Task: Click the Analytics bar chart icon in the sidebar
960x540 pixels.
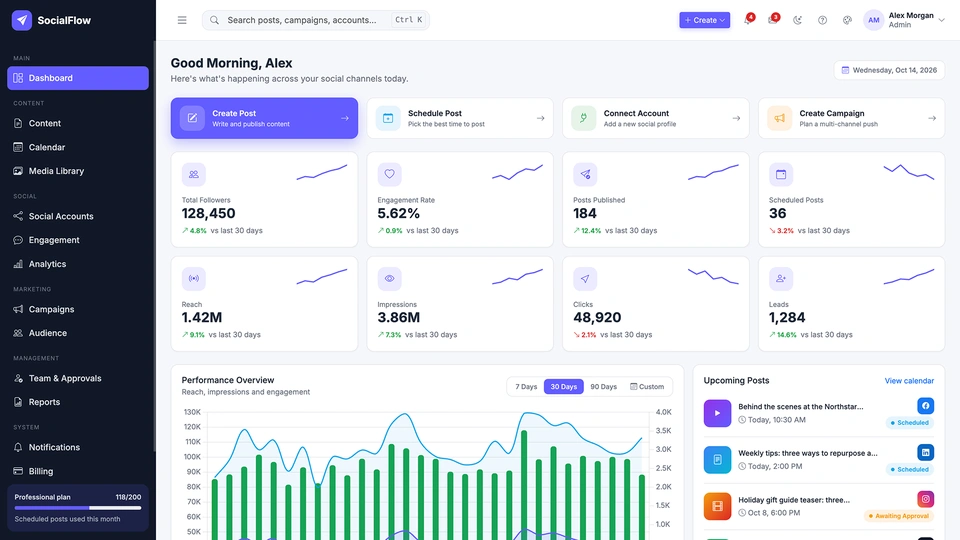Action: click(x=18, y=264)
